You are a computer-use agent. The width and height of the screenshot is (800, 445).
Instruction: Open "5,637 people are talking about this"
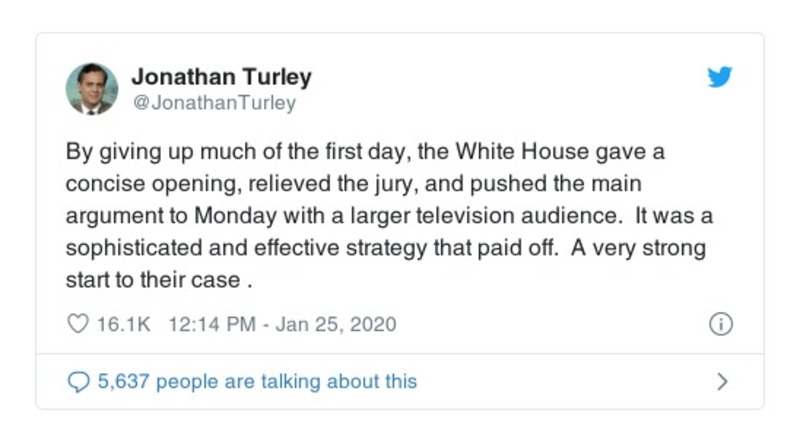pos(256,381)
